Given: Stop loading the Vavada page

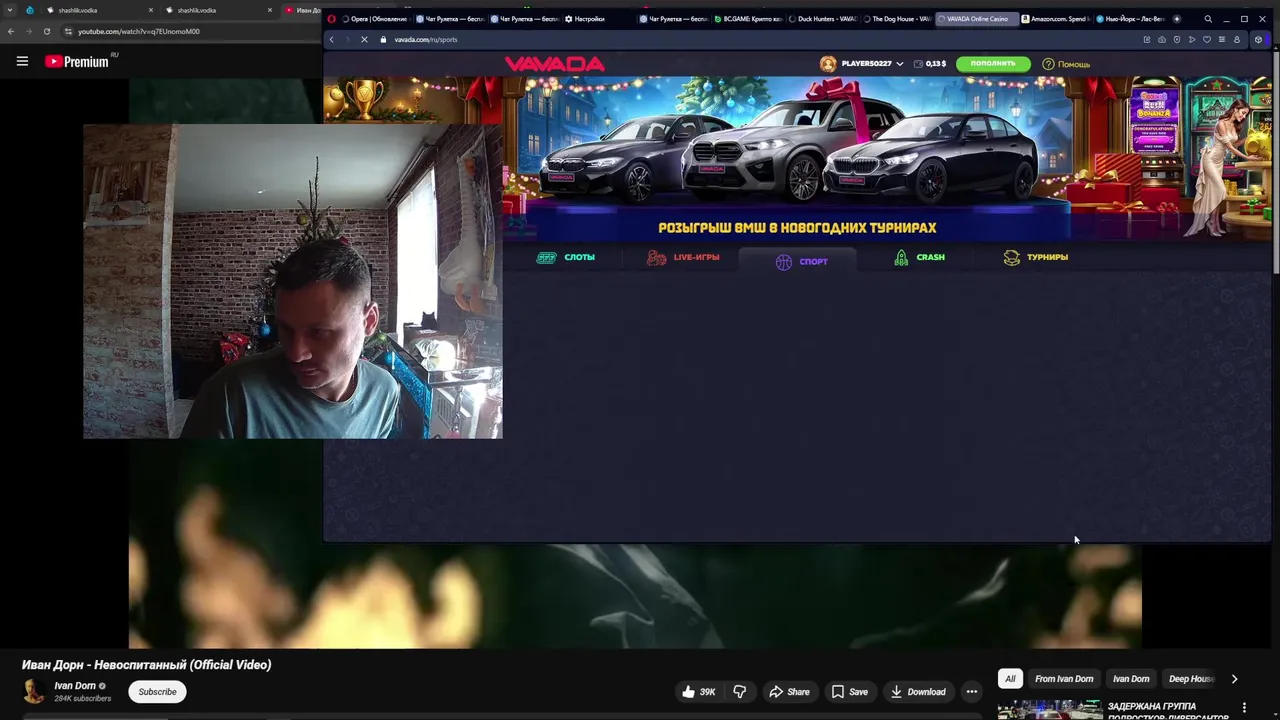Looking at the screenshot, I should pos(365,40).
